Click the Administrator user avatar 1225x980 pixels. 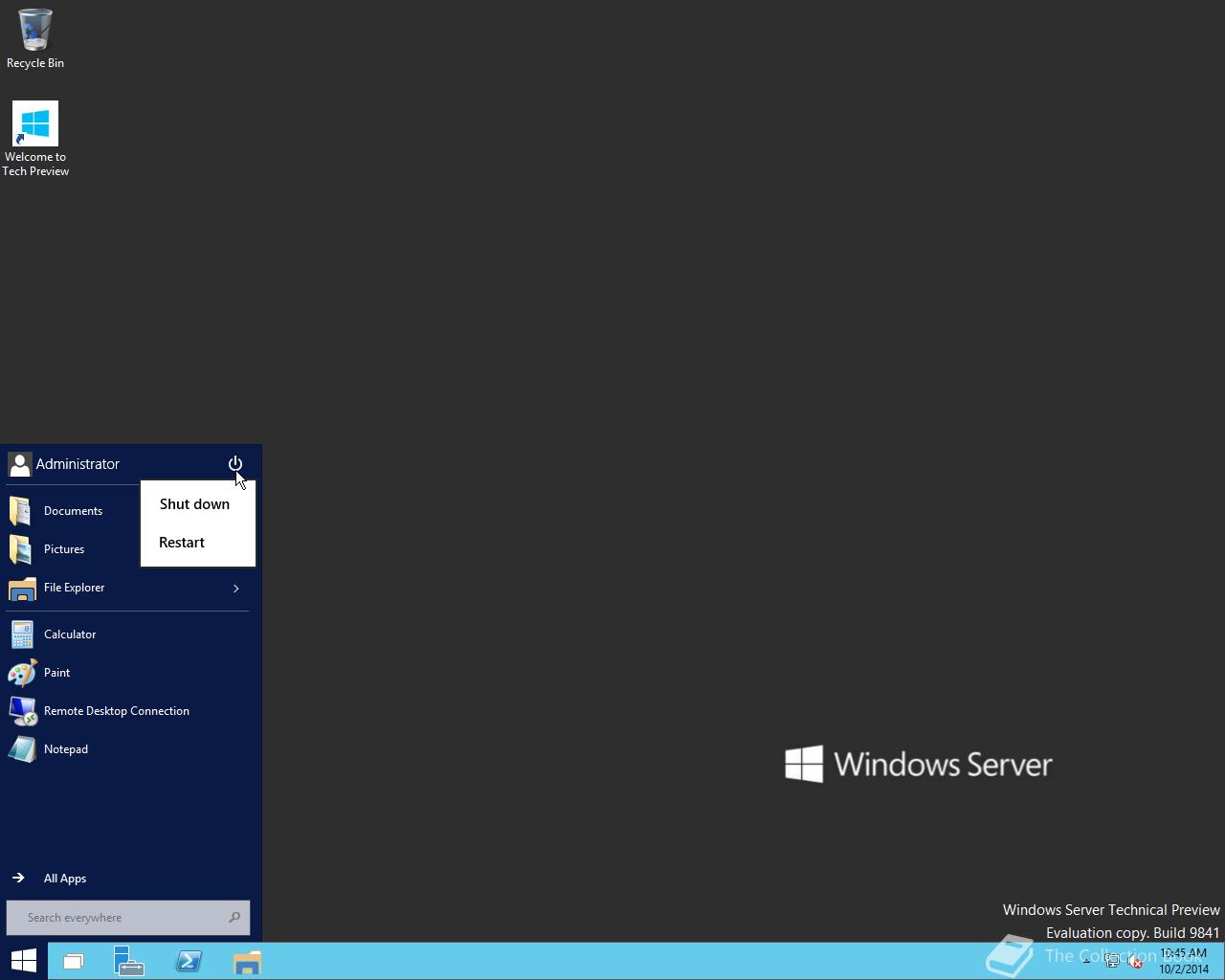coord(19,464)
